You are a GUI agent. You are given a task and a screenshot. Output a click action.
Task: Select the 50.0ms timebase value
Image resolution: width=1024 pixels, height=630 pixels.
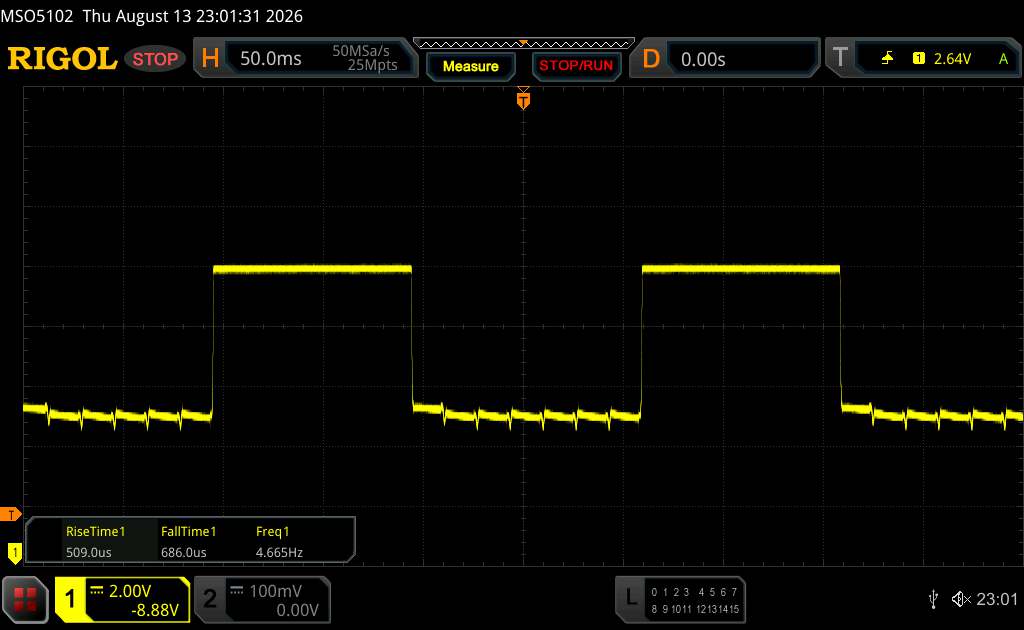point(270,59)
